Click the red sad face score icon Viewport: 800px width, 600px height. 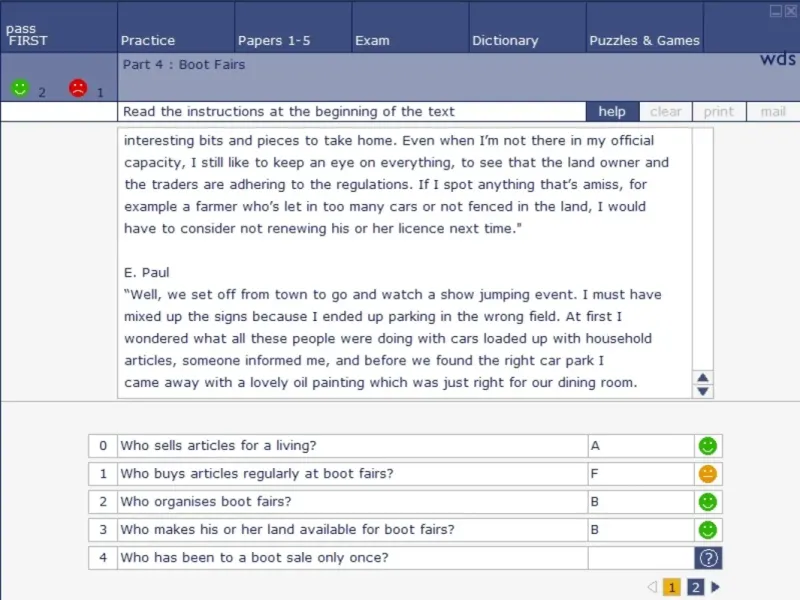pos(78,88)
